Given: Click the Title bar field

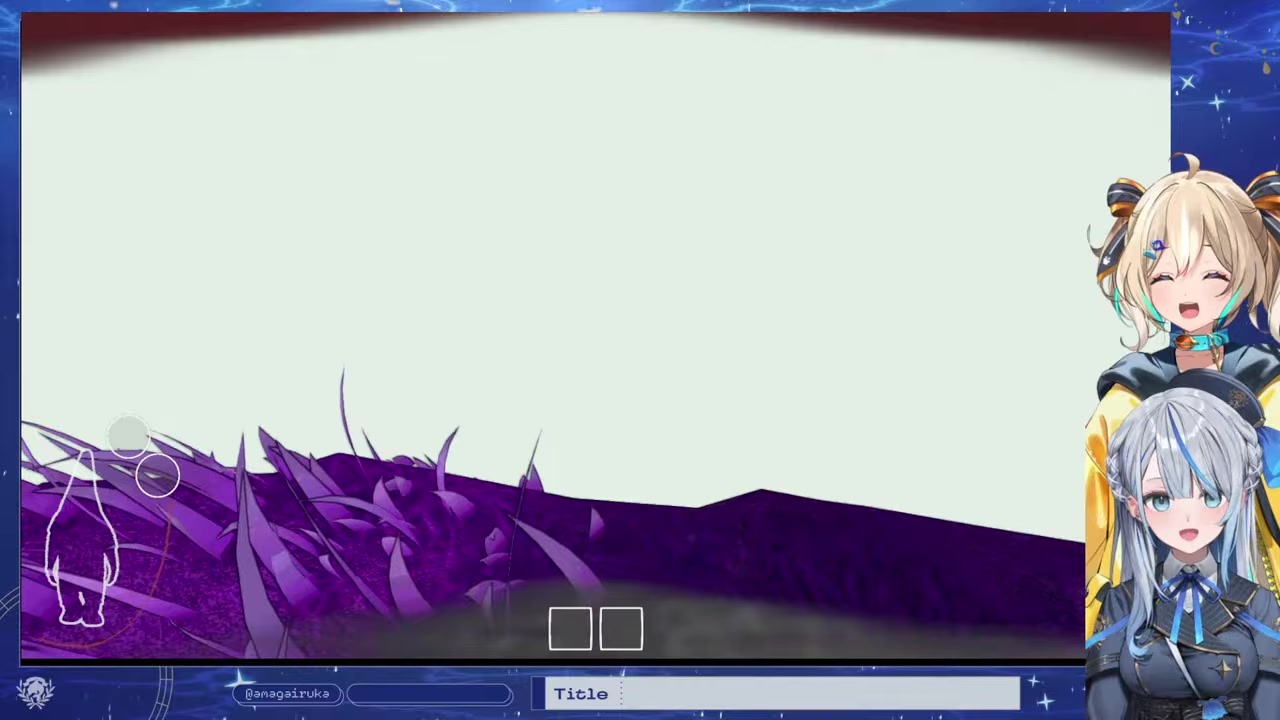Looking at the screenshot, I should (x=776, y=694).
